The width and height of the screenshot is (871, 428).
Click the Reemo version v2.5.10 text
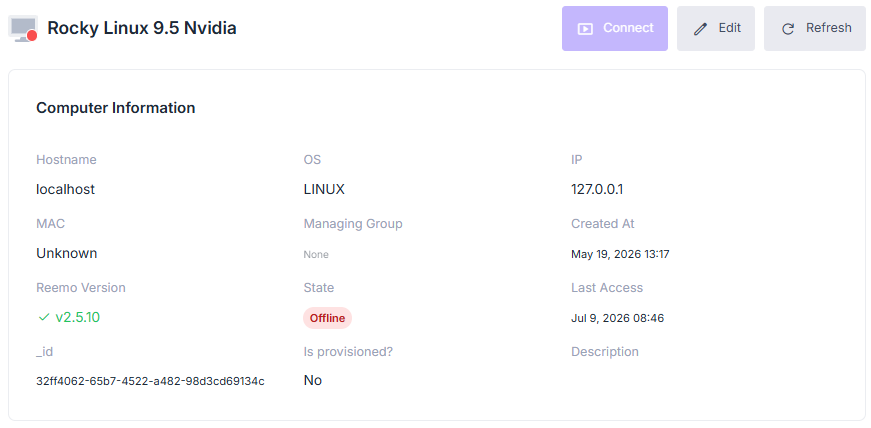[x=78, y=317]
